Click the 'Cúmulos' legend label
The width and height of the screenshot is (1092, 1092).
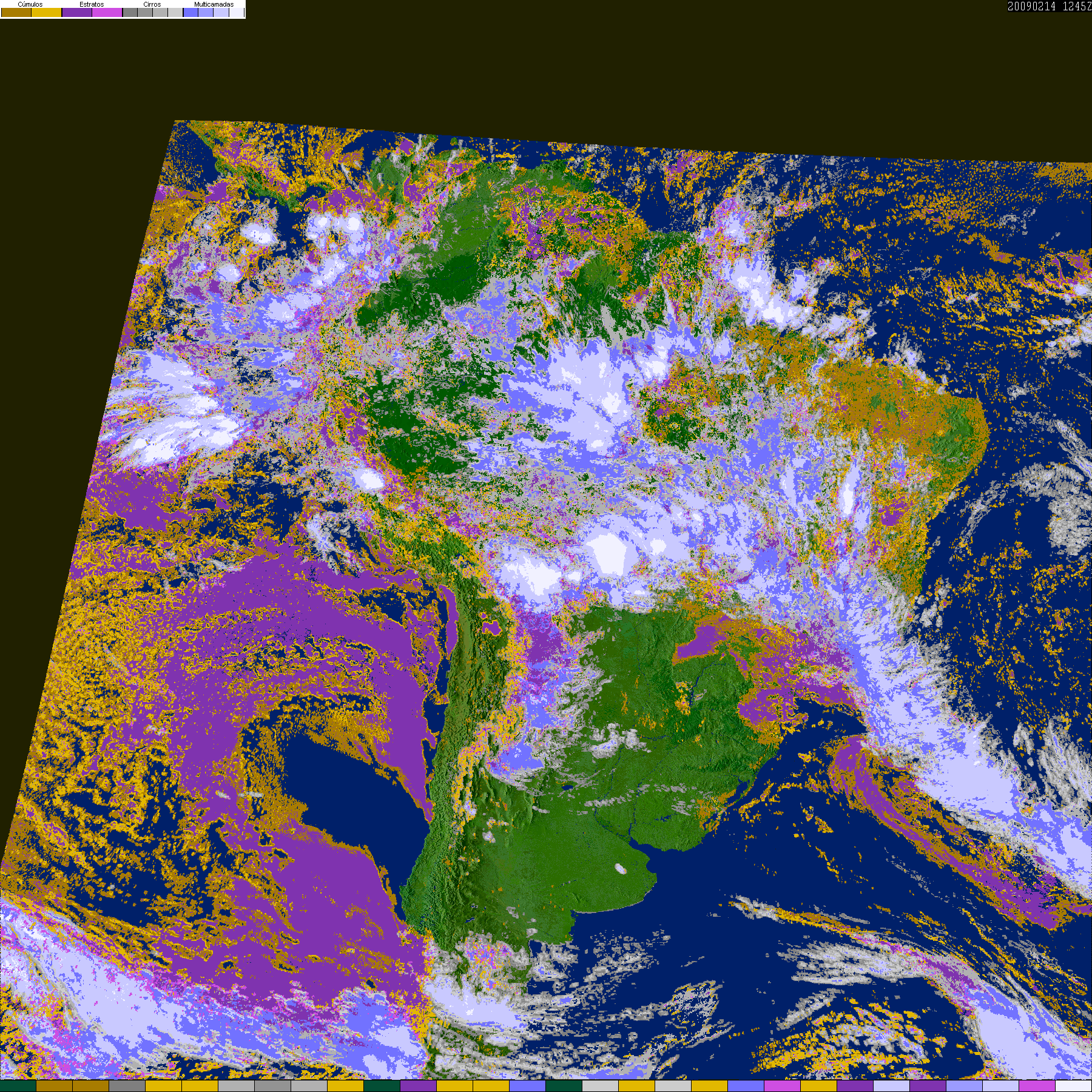click(30, 4)
